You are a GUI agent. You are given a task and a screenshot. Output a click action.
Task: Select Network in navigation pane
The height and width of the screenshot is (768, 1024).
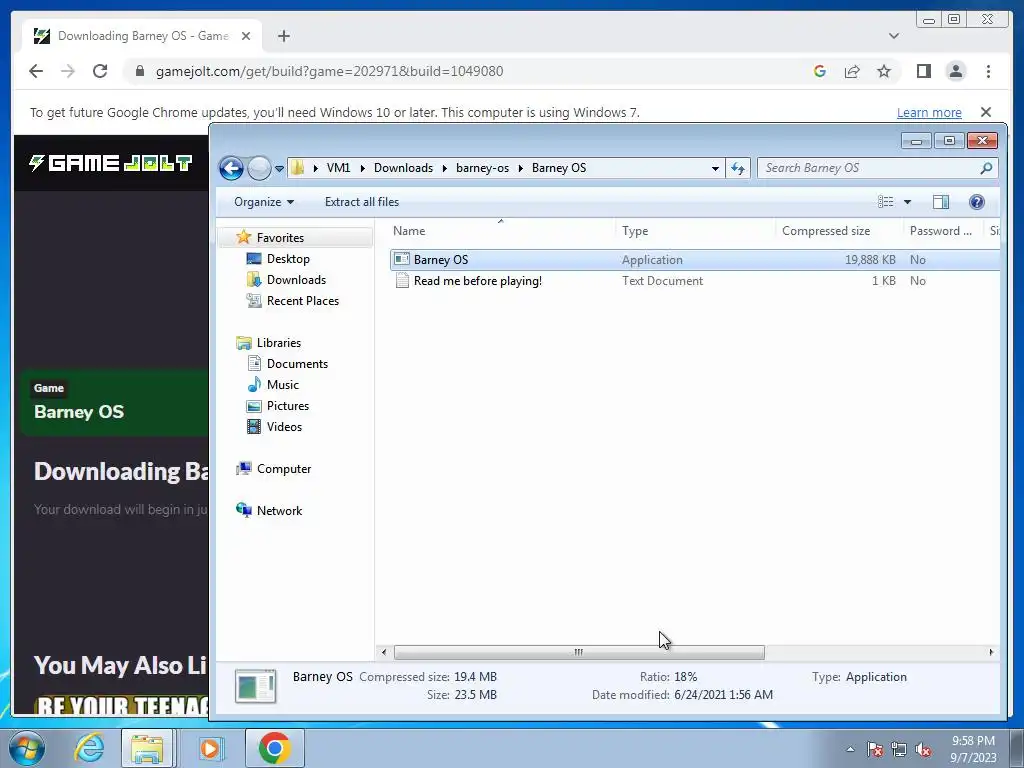(279, 511)
